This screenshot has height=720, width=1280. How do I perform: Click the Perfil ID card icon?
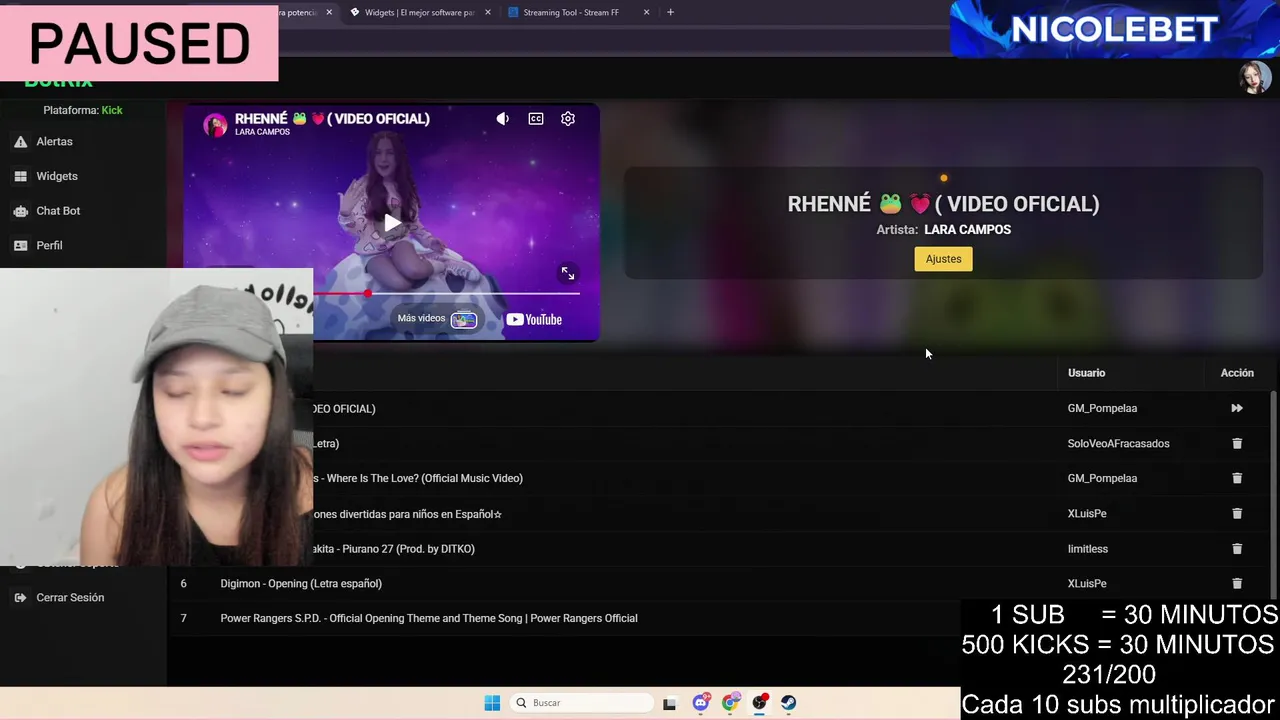point(20,245)
